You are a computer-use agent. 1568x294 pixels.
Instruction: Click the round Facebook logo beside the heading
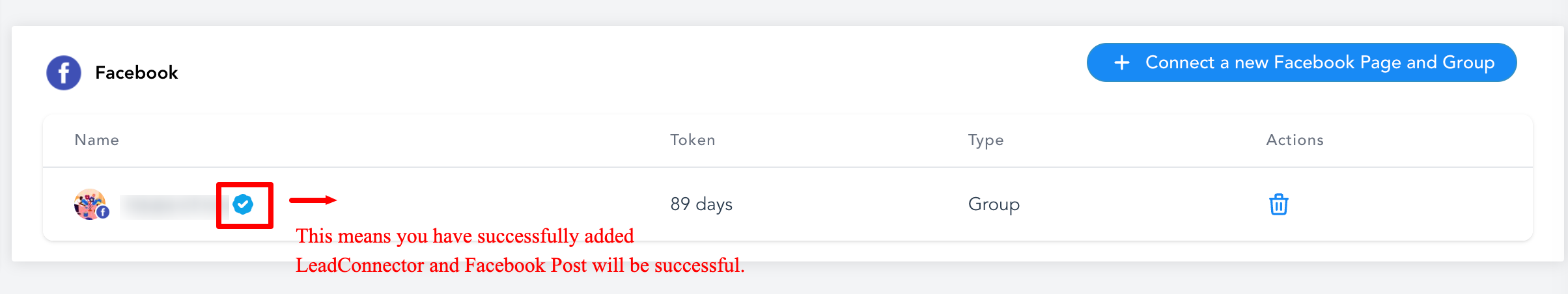click(64, 73)
